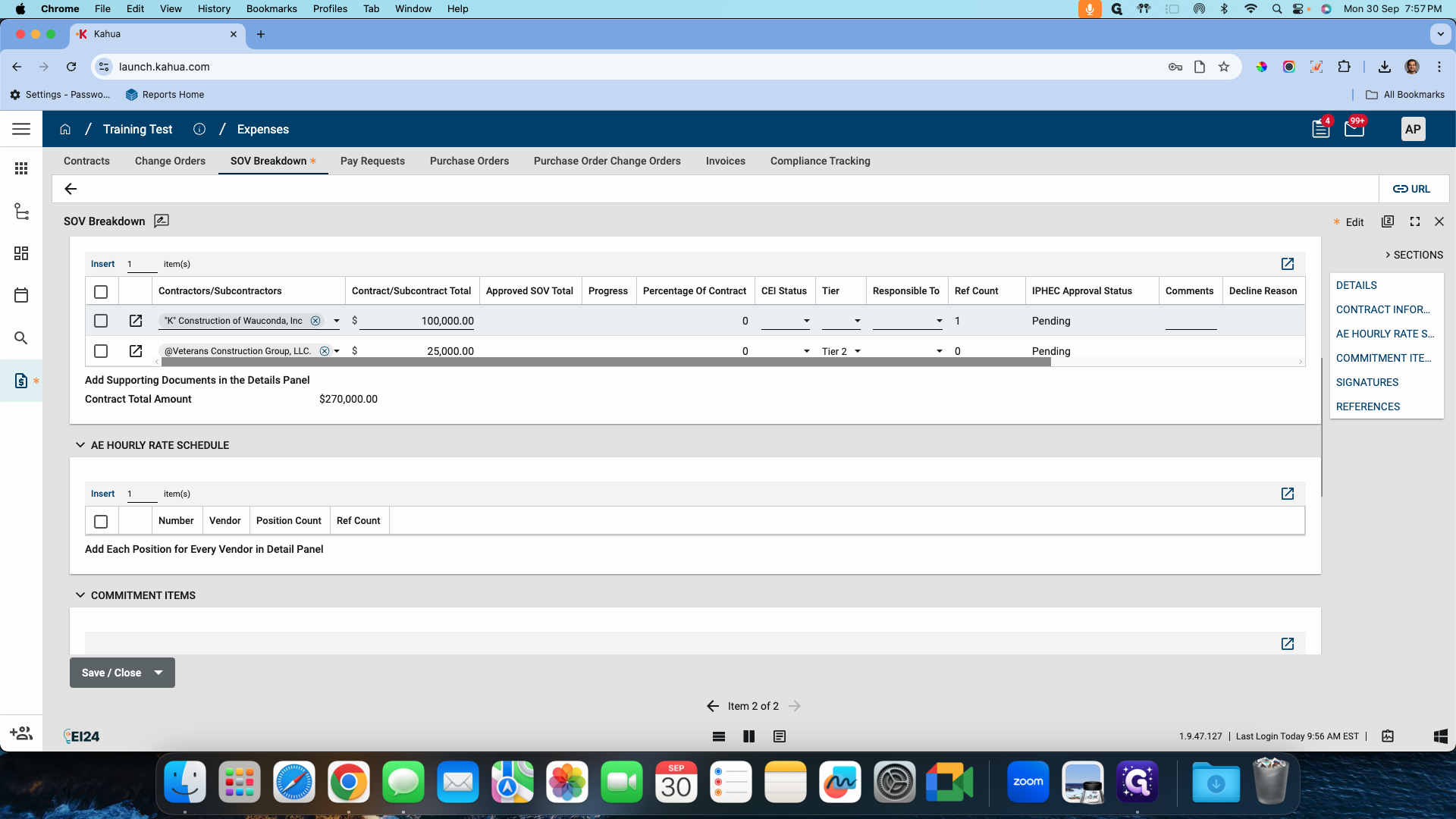
Task: Toggle full screen view of SOV Breakdown
Action: pos(1414,221)
